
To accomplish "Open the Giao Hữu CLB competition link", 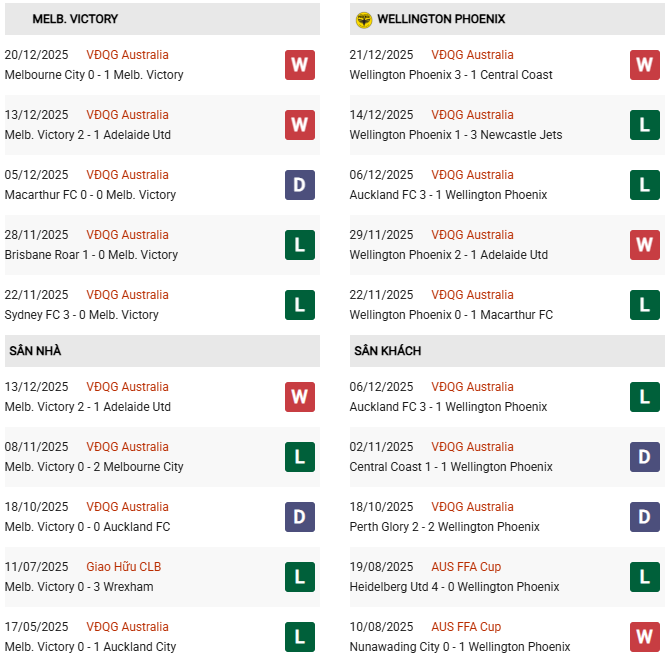I will [123, 567].
